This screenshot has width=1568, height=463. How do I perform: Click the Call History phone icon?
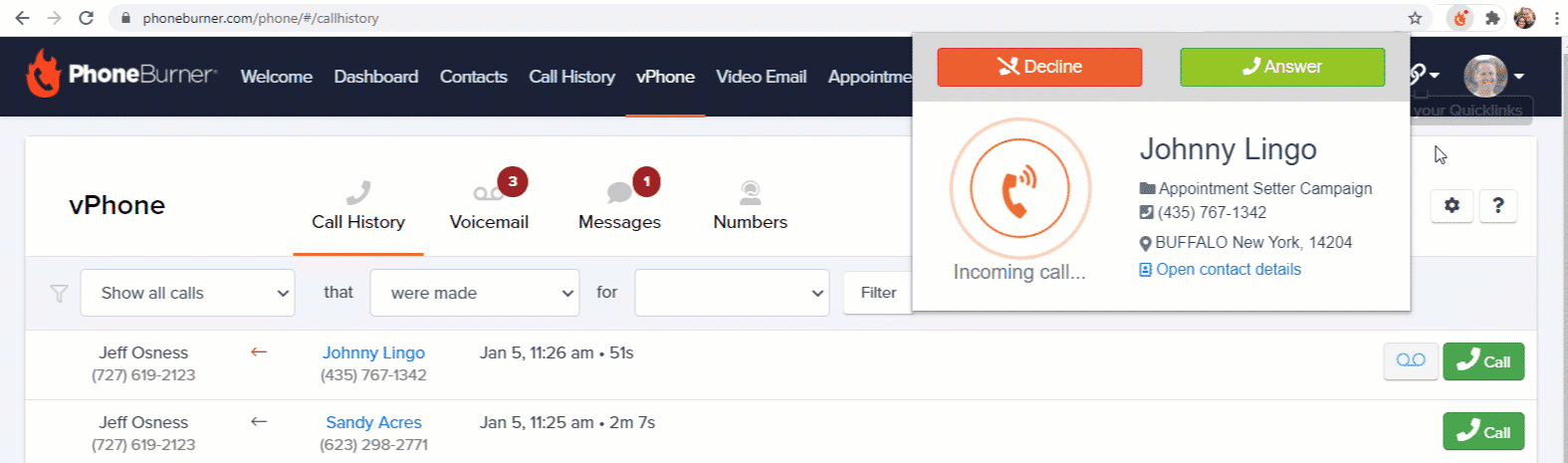(x=358, y=192)
